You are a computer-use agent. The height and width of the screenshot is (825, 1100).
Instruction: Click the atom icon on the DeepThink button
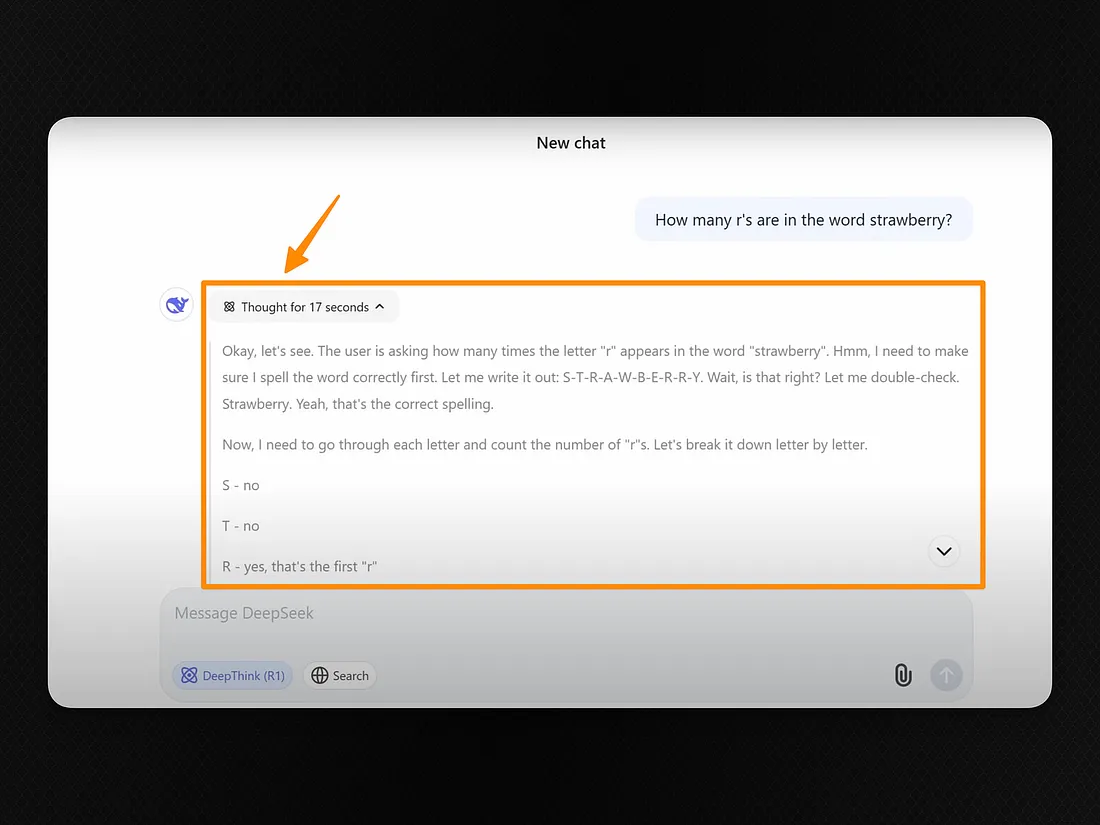point(189,676)
